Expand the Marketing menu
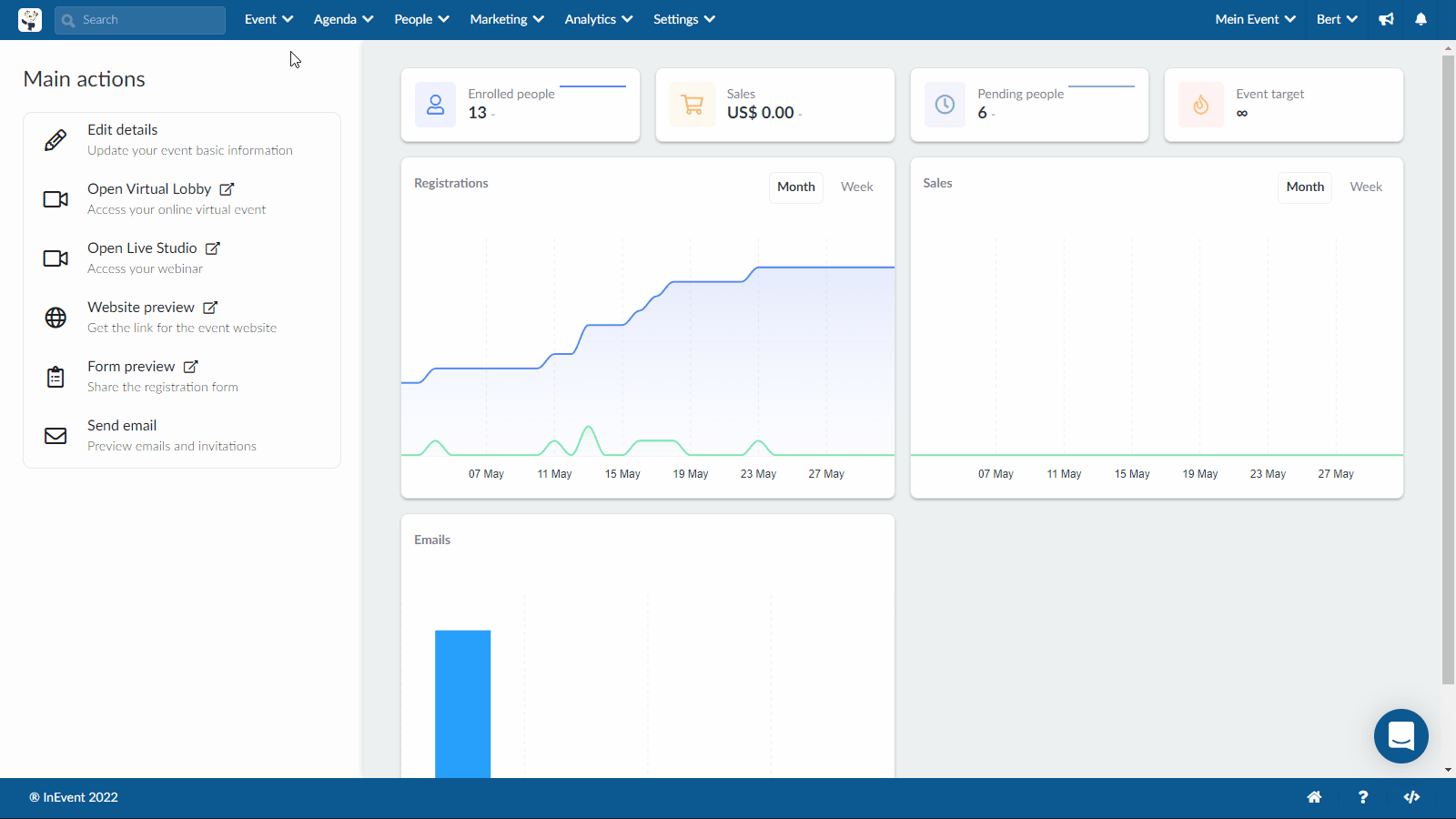1456x819 pixels. (507, 19)
